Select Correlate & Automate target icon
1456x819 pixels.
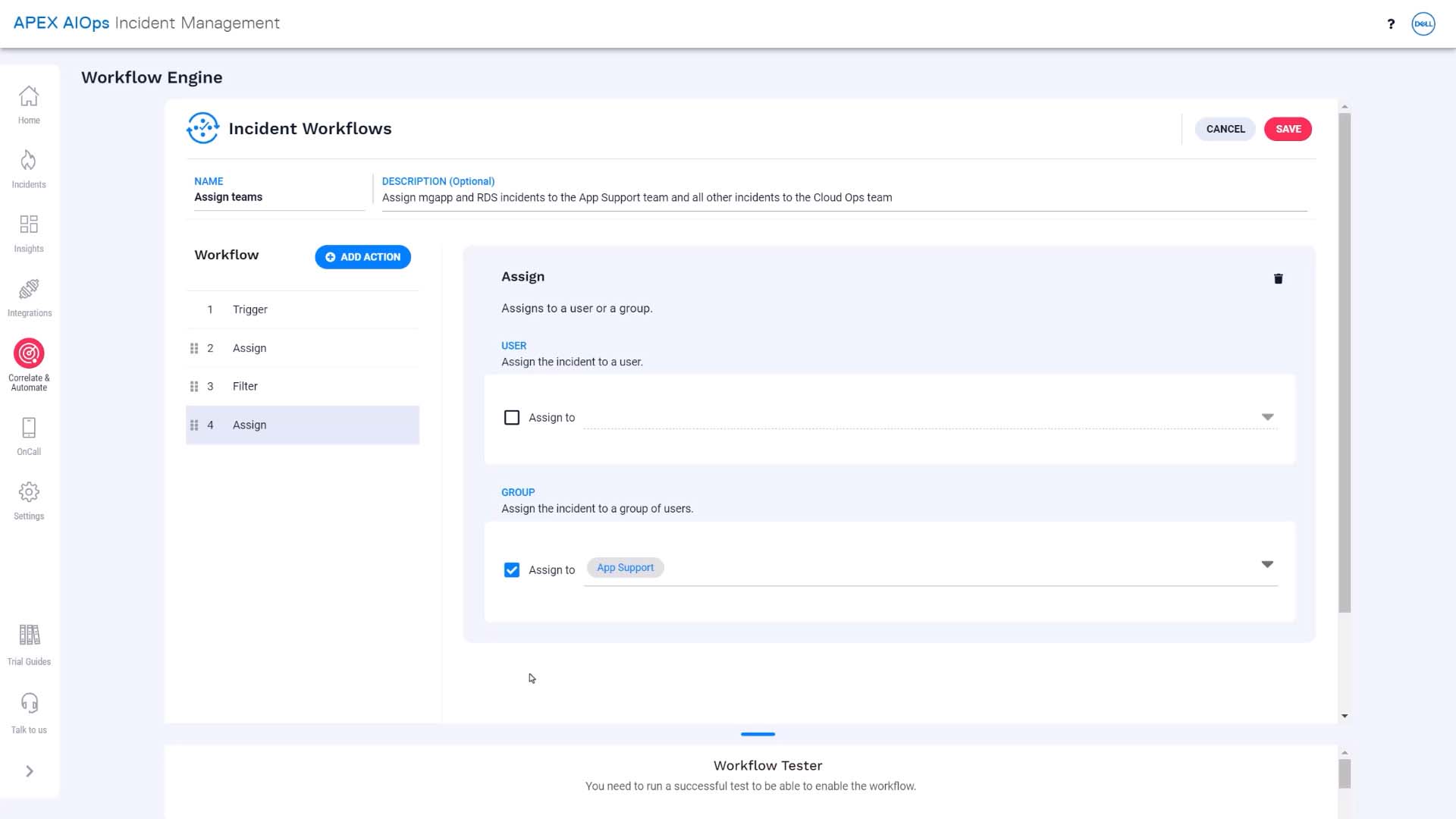coord(29,353)
